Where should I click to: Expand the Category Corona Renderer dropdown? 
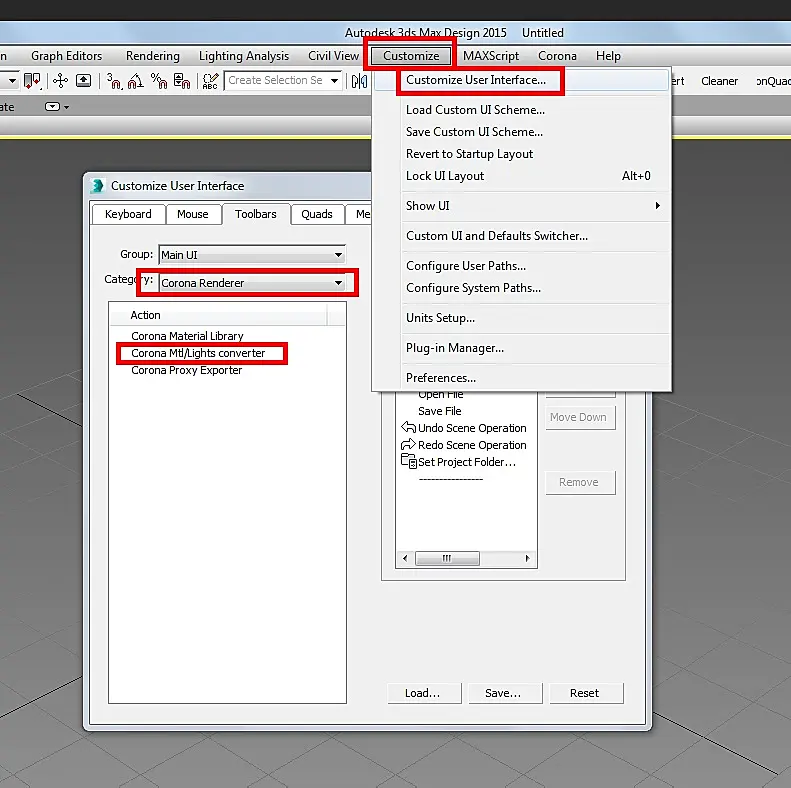338,283
